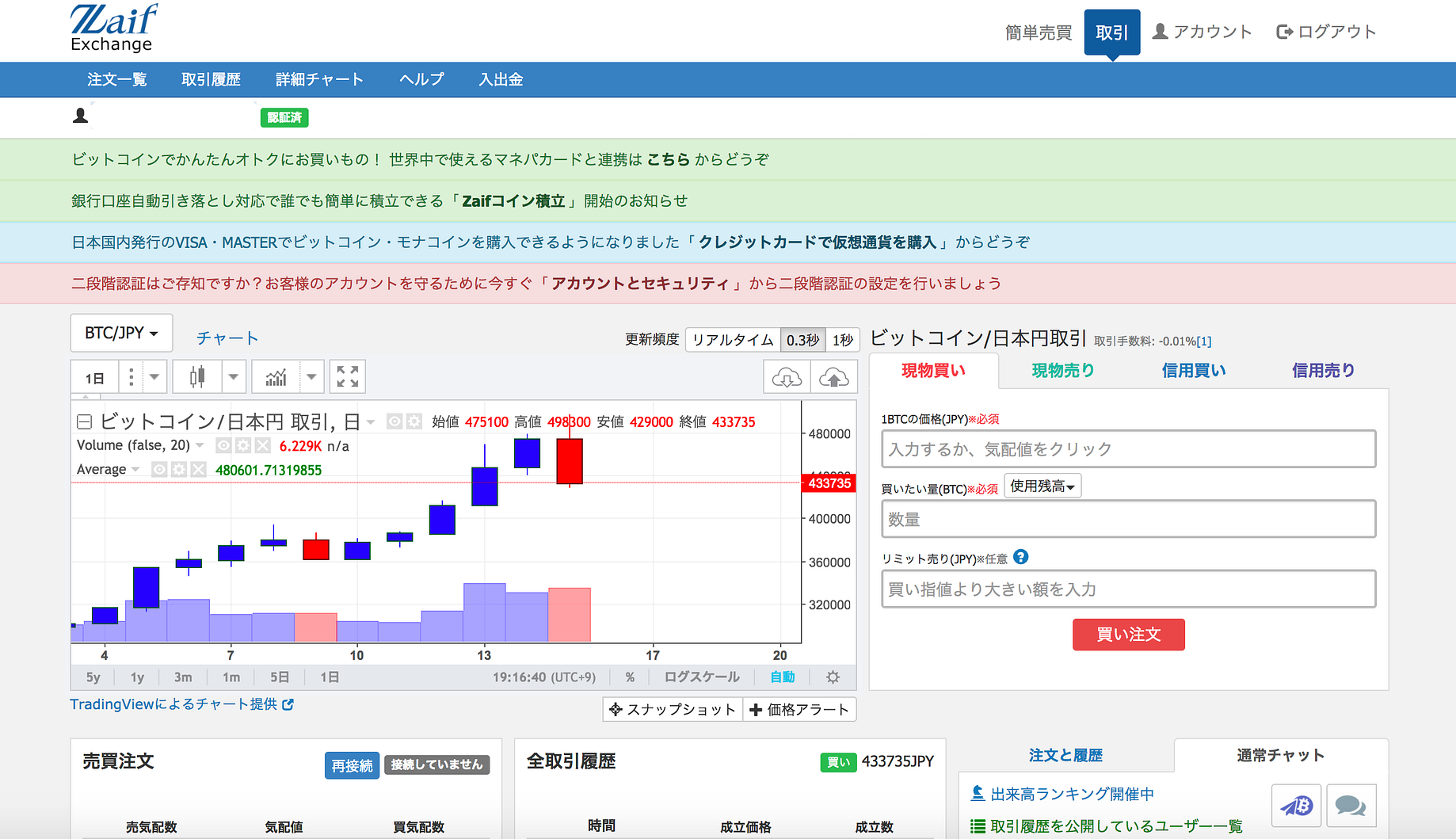
Task: Toggle 自動 auto scale
Action: point(783,677)
